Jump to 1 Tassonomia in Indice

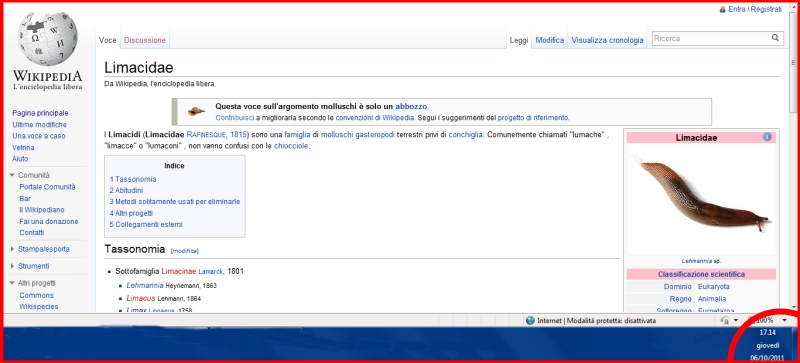[x=133, y=179]
